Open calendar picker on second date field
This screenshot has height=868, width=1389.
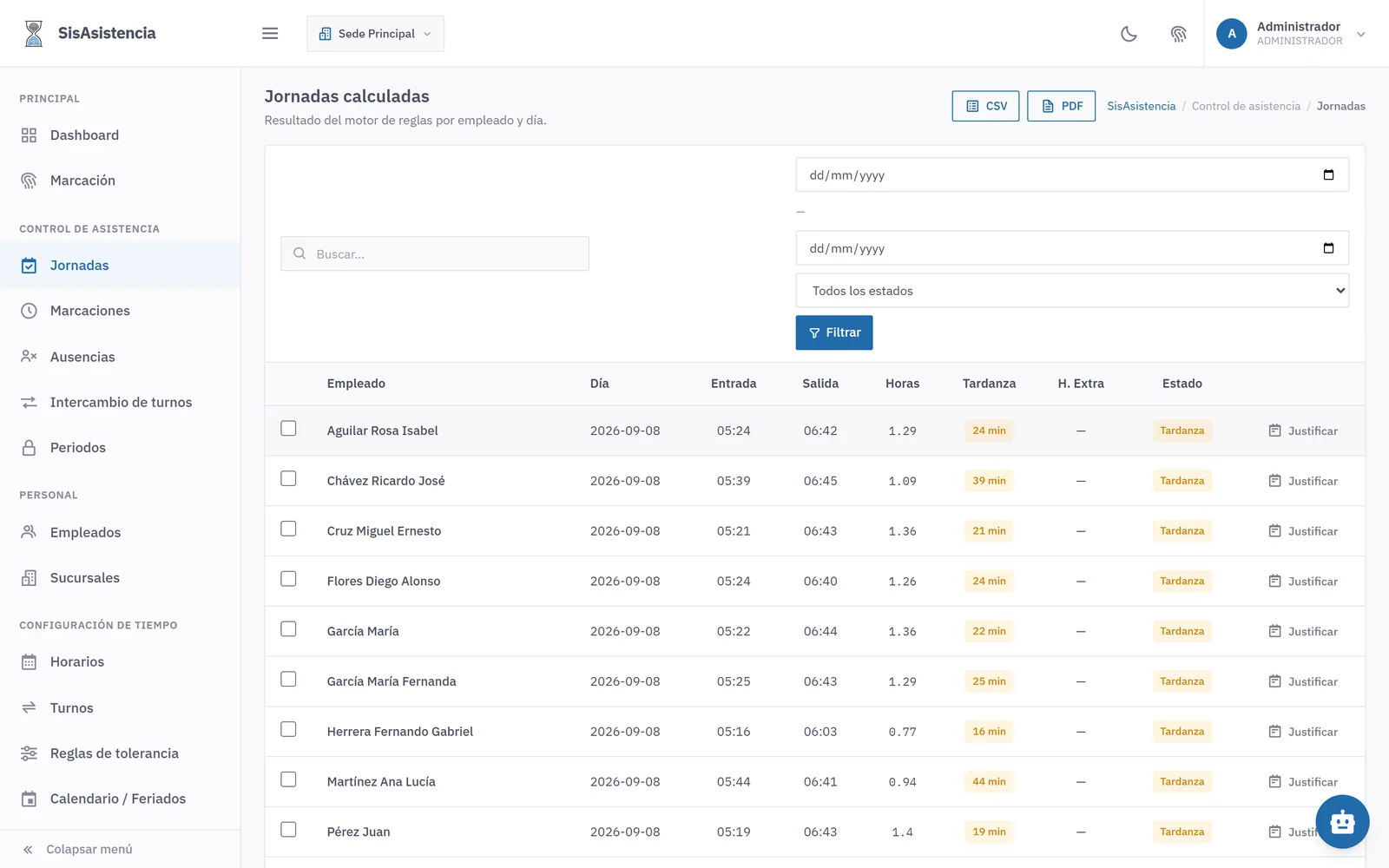coord(1328,248)
